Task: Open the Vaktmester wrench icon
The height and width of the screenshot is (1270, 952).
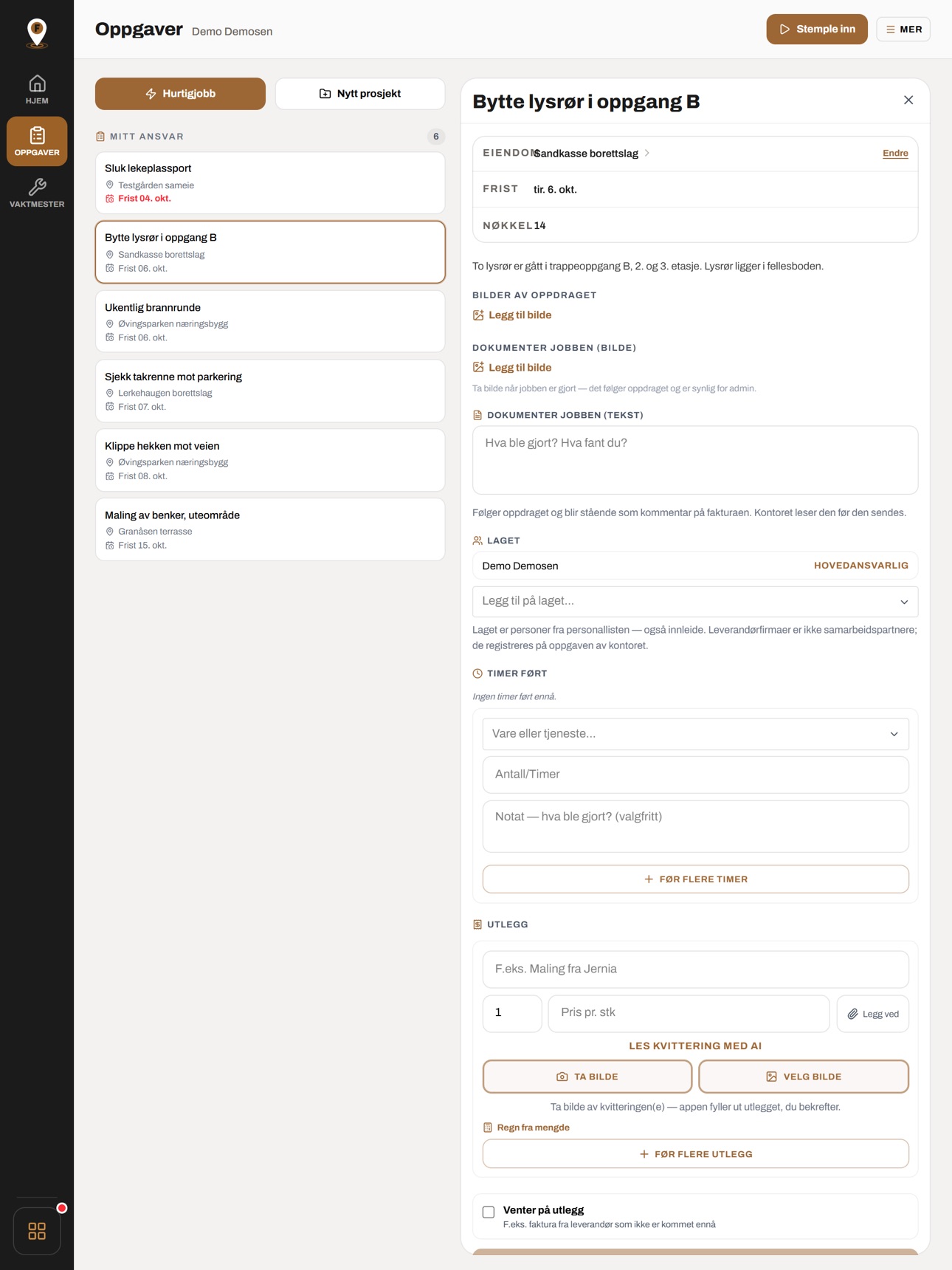Action: click(37, 193)
